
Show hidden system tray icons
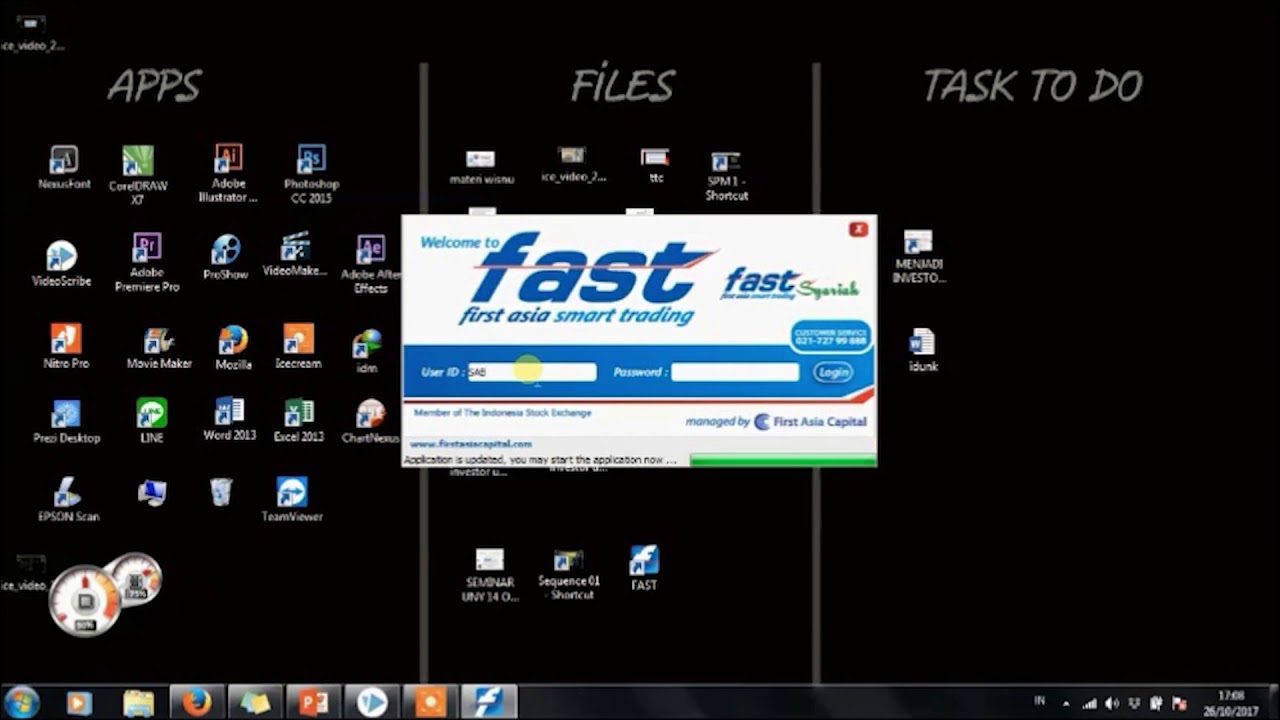coord(1065,704)
